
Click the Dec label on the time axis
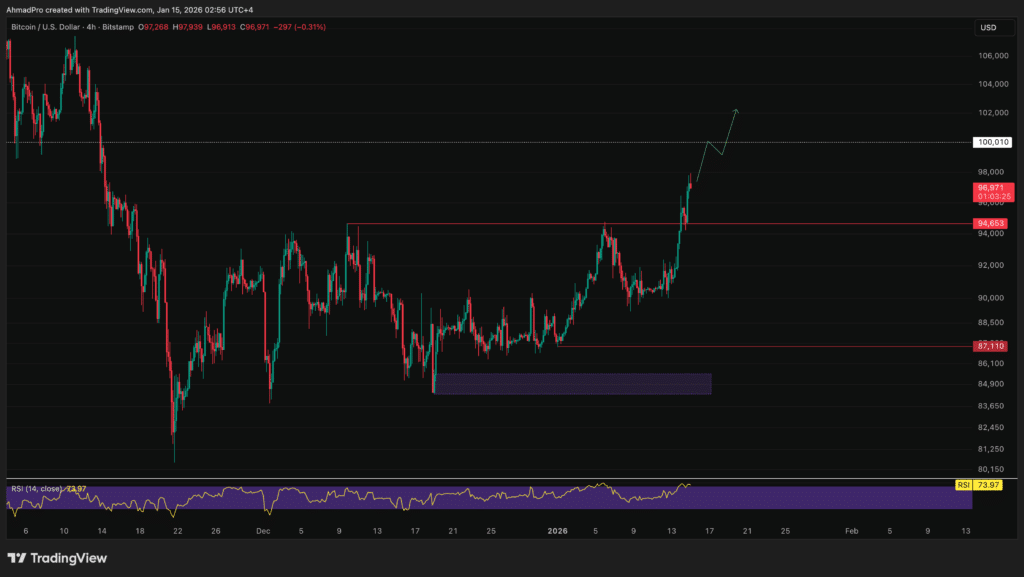point(262,530)
